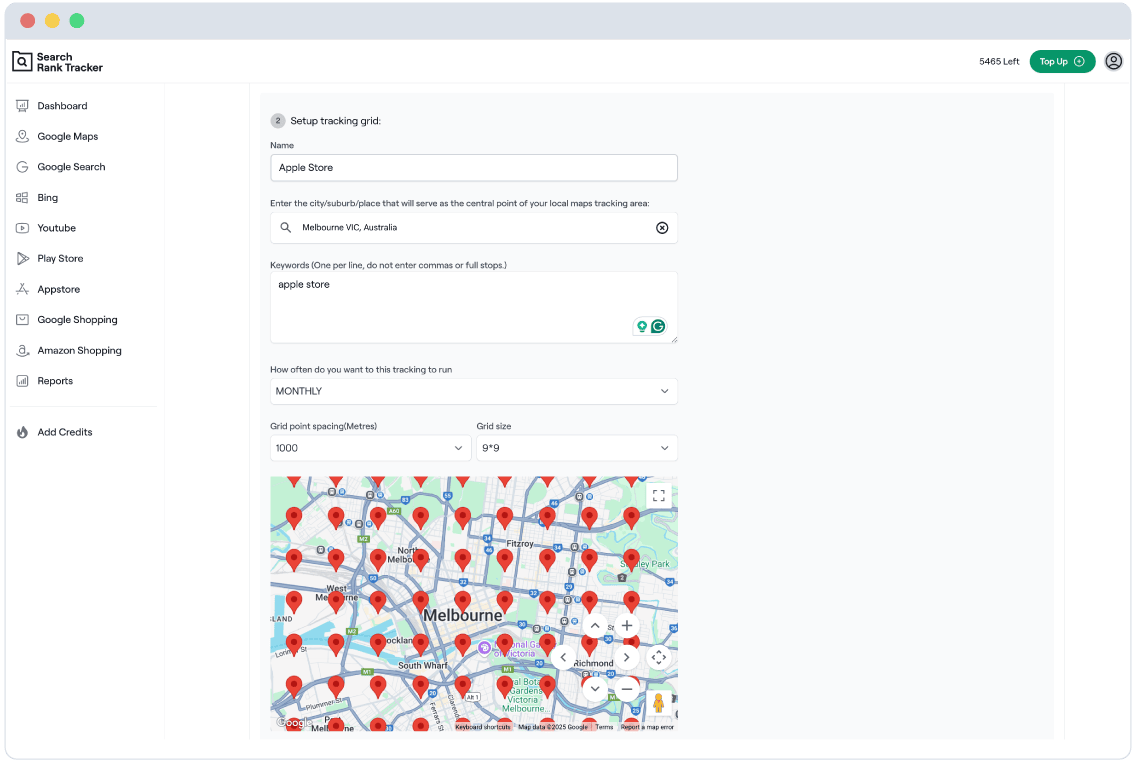Open Google Search menu item

(x=72, y=167)
